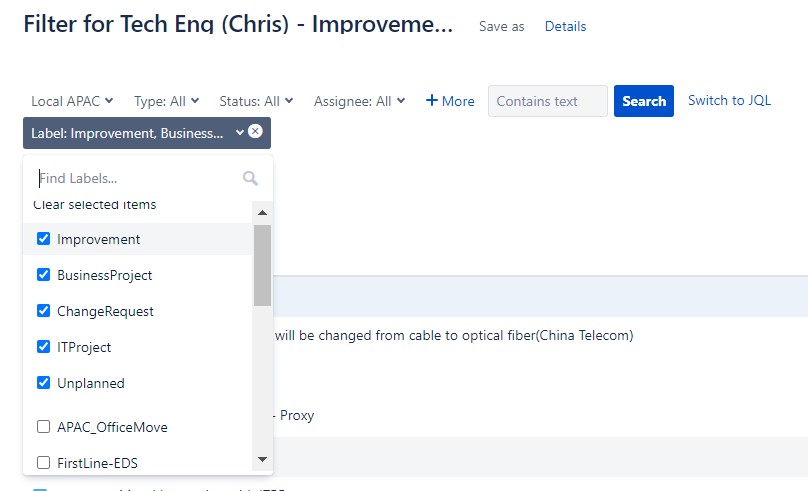The height and width of the screenshot is (491, 808).
Task: Focus the Contains text search field
Action: coord(548,101)
